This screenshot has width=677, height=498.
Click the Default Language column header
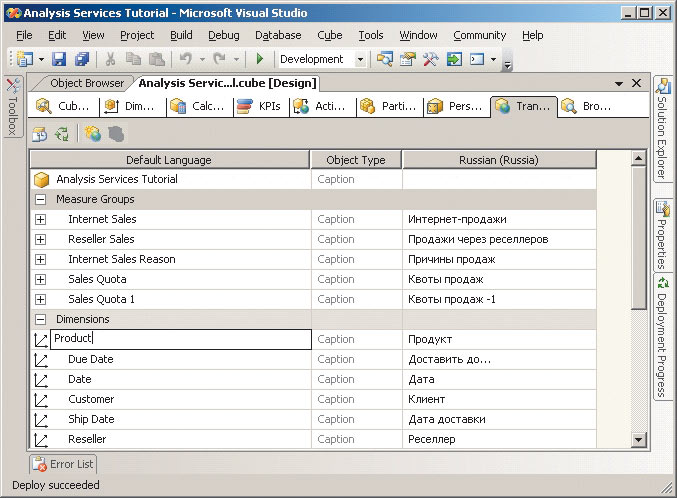point(169,160)
